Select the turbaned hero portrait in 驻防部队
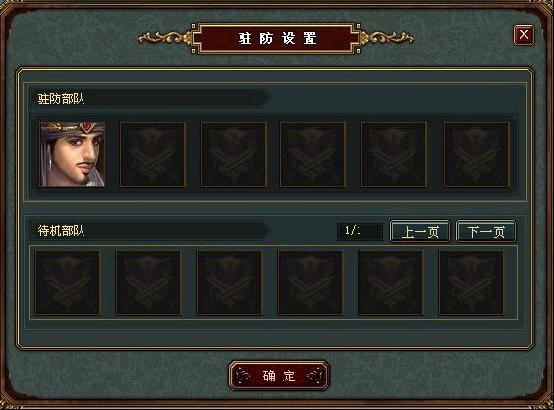Viewport: 554px width, 410px height. 72,154
